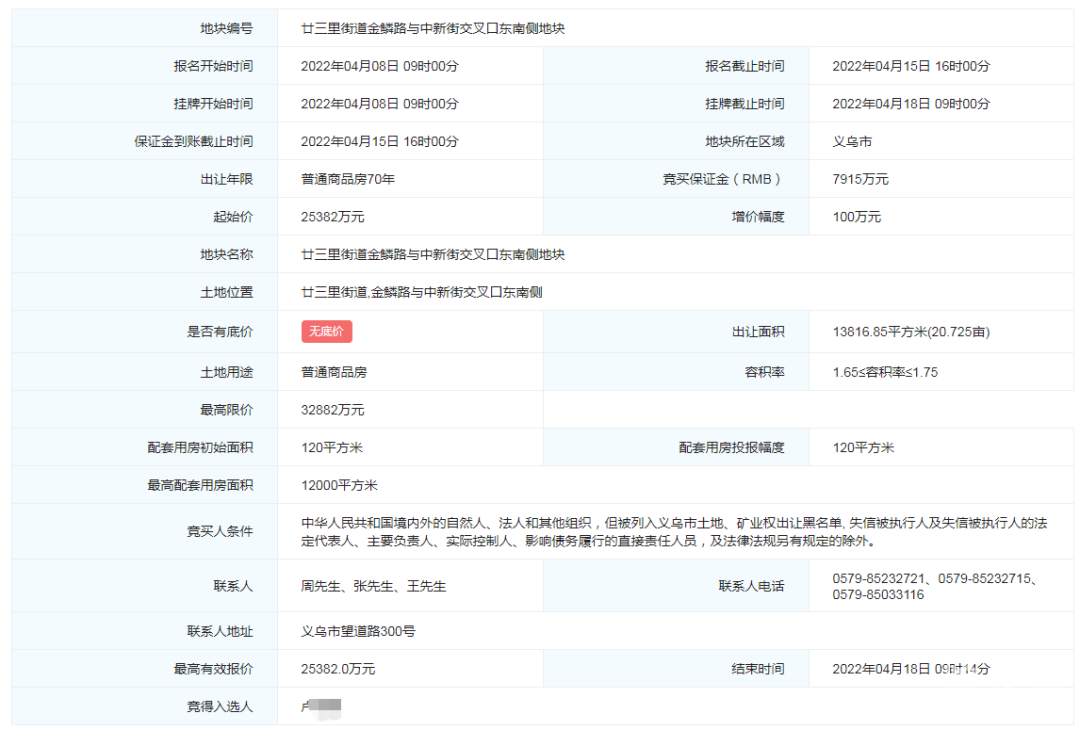The height and width of the screenshot is (730, 1080).
Task: Click the 联系人电话 phone numbers
Action: [x=933, y=586]
